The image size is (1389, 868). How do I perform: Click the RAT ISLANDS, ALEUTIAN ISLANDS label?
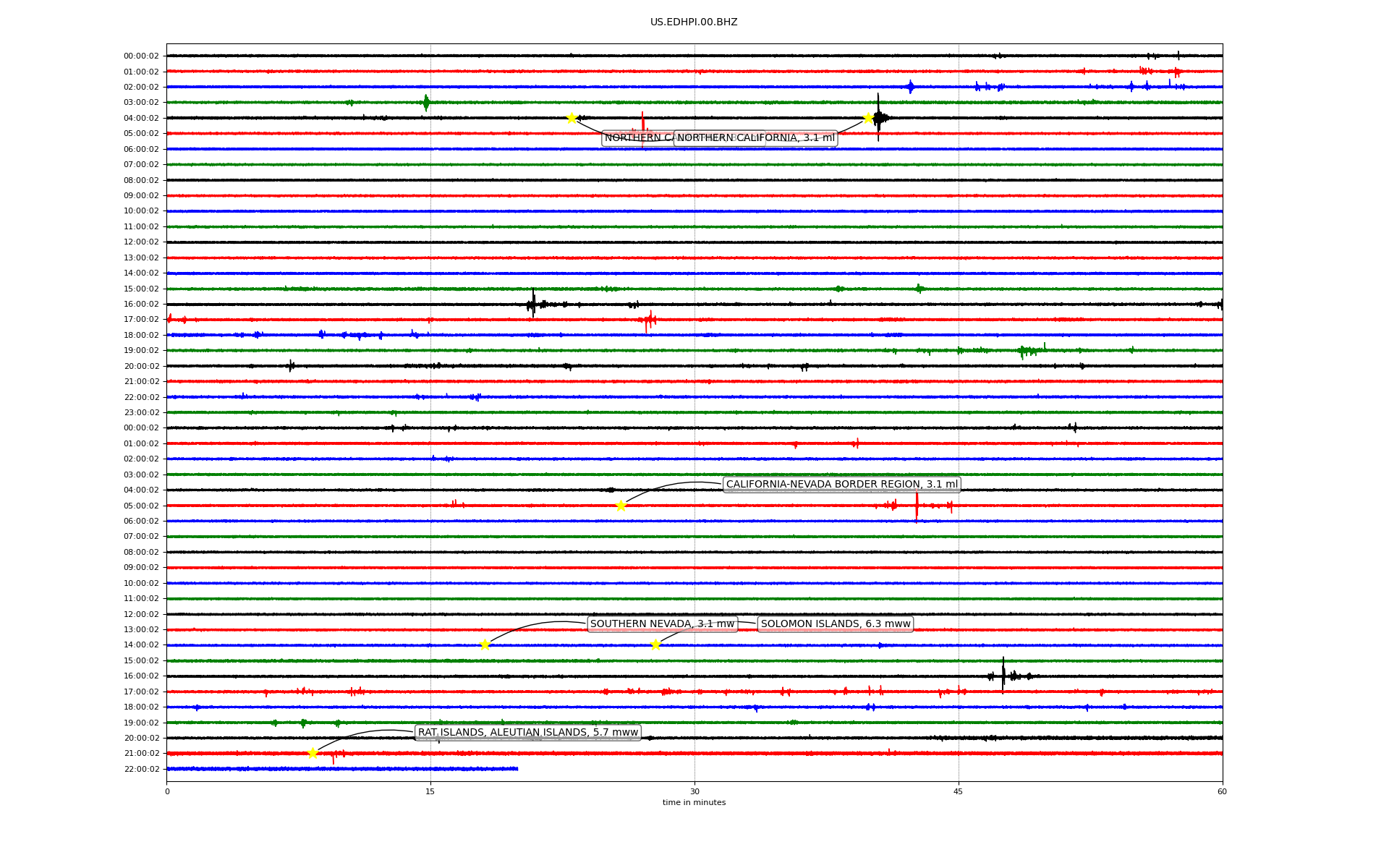tap(528, 732)
